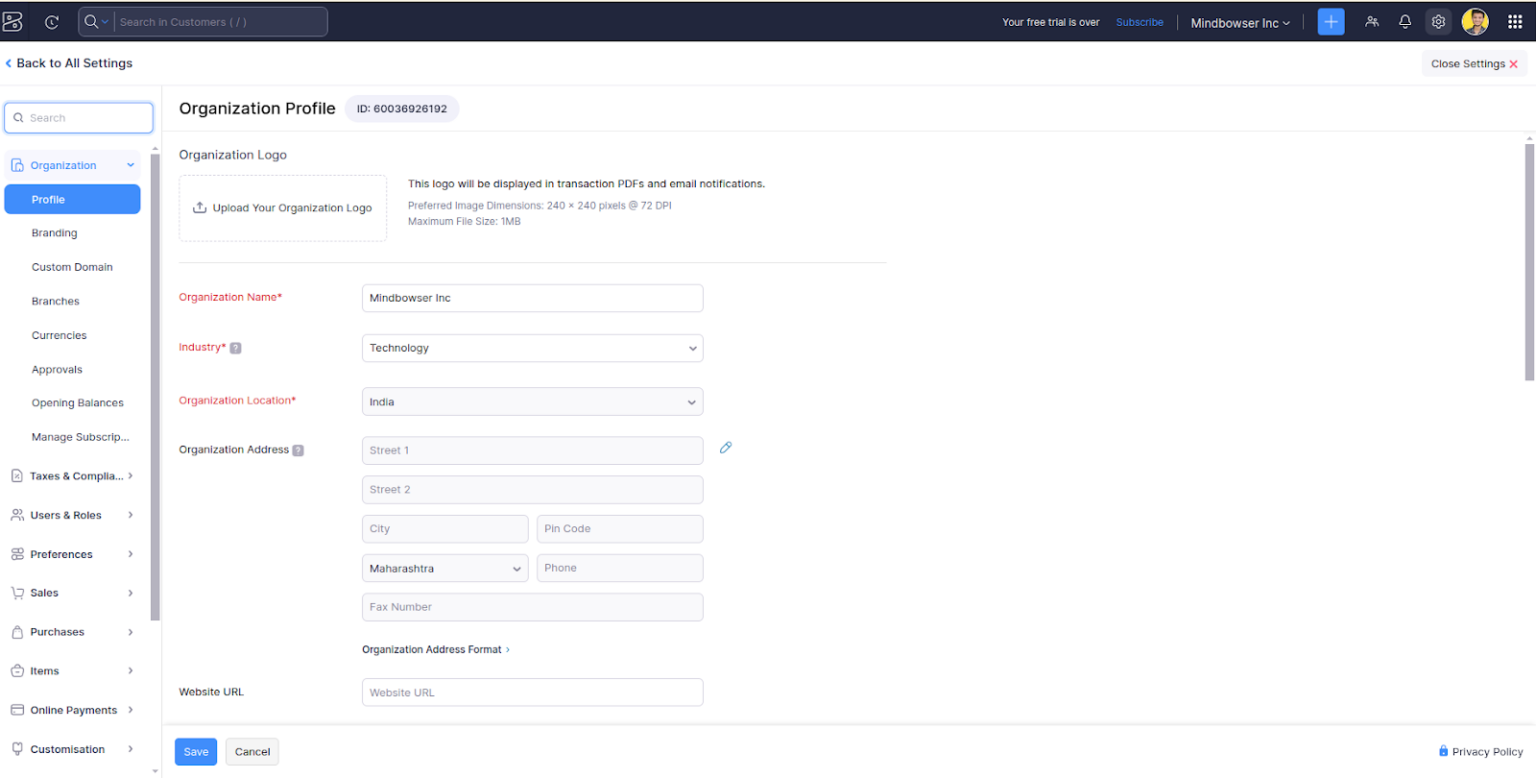The width and height of the screenshot is (1536, 778).
Task: Open the Currencies settings page
Action: tap(58, 335)
